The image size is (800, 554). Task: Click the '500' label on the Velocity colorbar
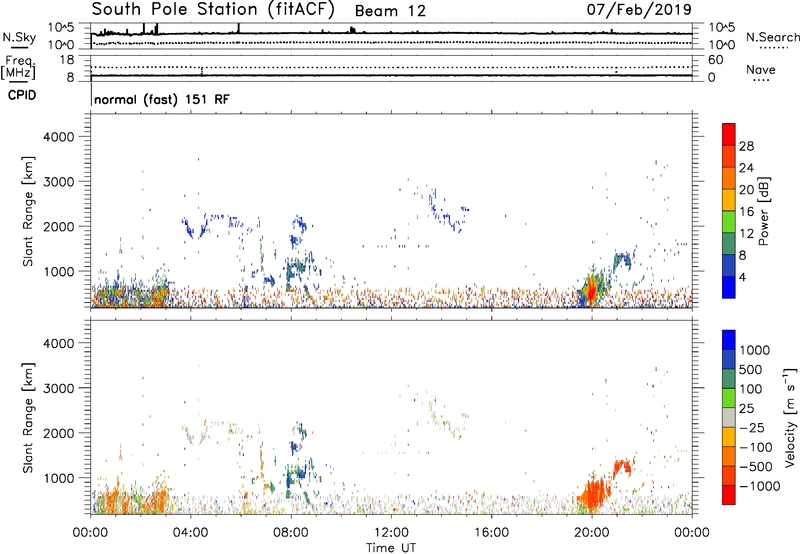pos(751,369)
